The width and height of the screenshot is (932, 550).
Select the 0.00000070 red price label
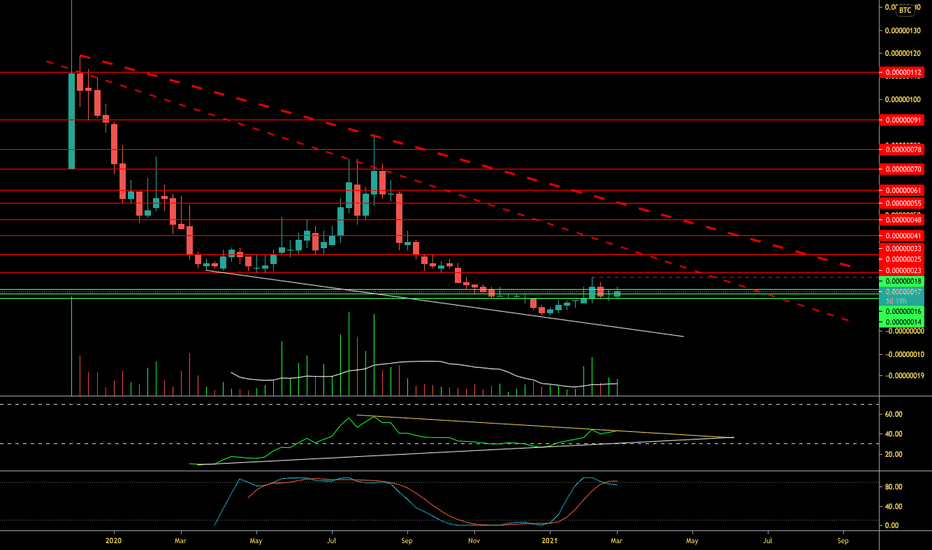[901, 169]
